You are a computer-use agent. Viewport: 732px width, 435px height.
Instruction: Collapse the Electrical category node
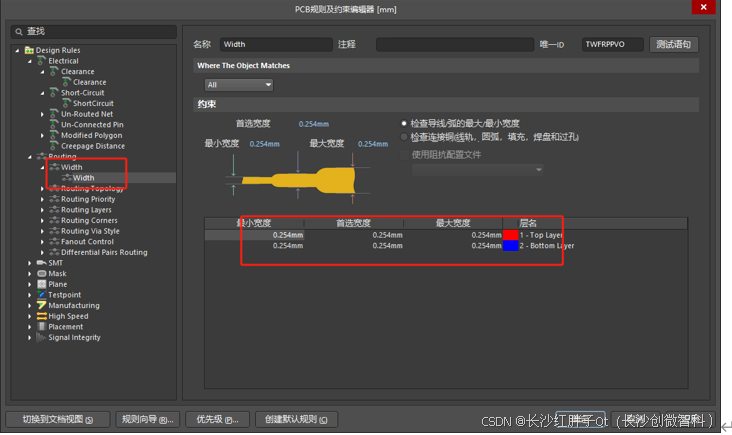pos(30,61)
